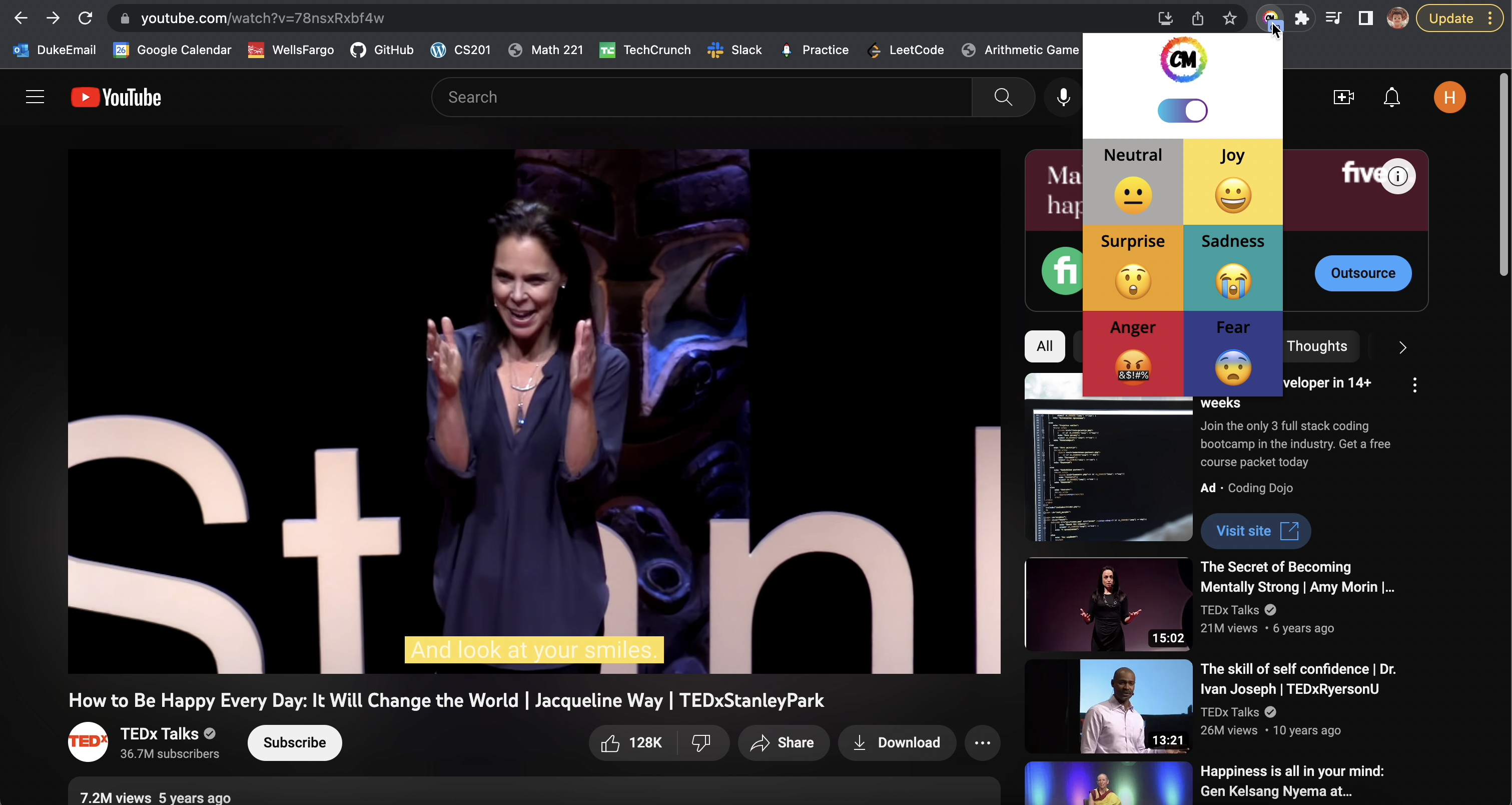Open the YouTube hamburger guide menu
Viewport: 1512px width, 805px height.
point(35,98)
